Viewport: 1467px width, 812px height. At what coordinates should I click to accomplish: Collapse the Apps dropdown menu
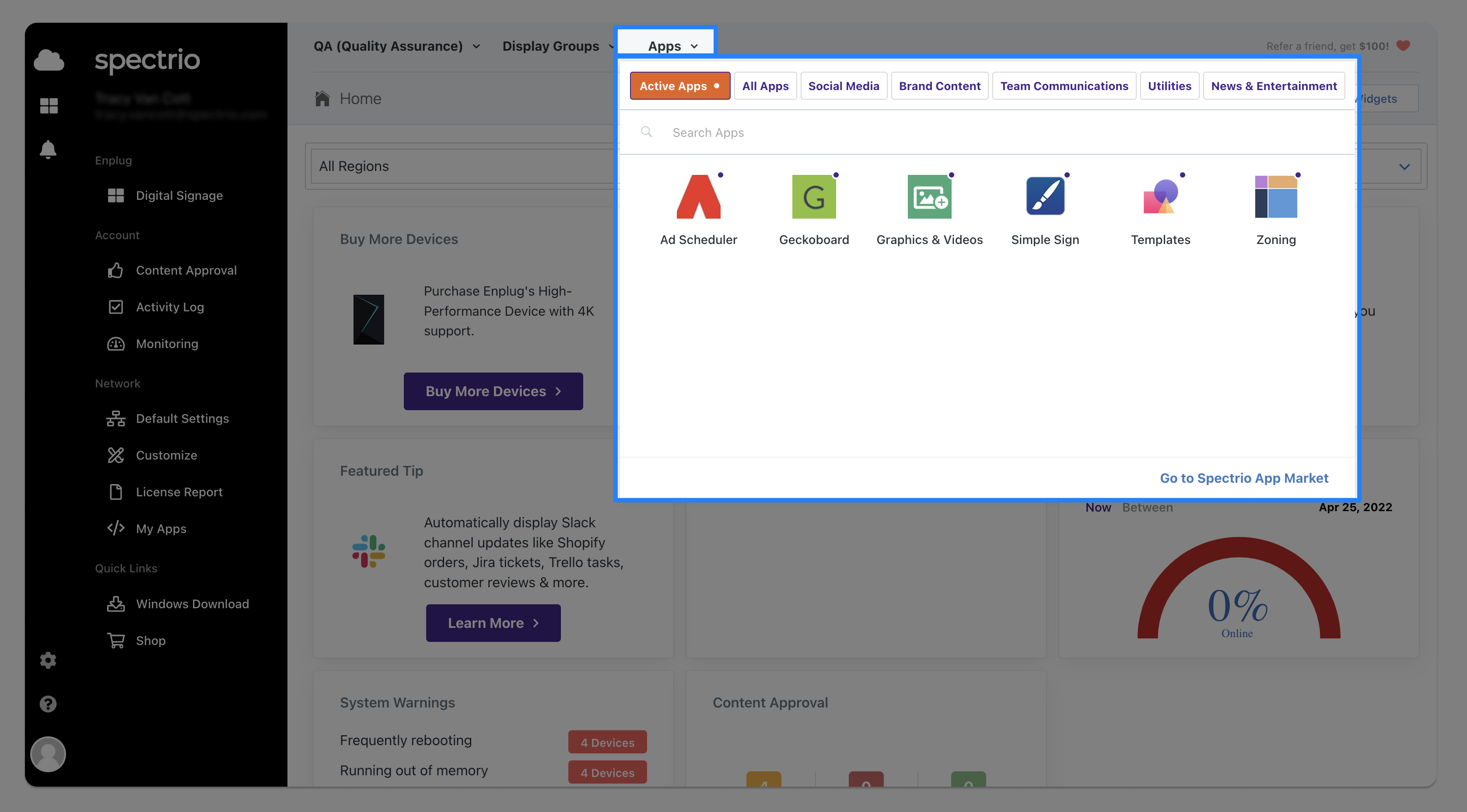[x=672, y=45]
